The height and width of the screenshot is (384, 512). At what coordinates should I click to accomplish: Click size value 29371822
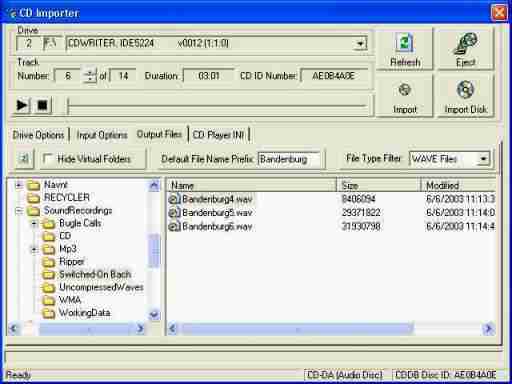(x=361, y=213)
